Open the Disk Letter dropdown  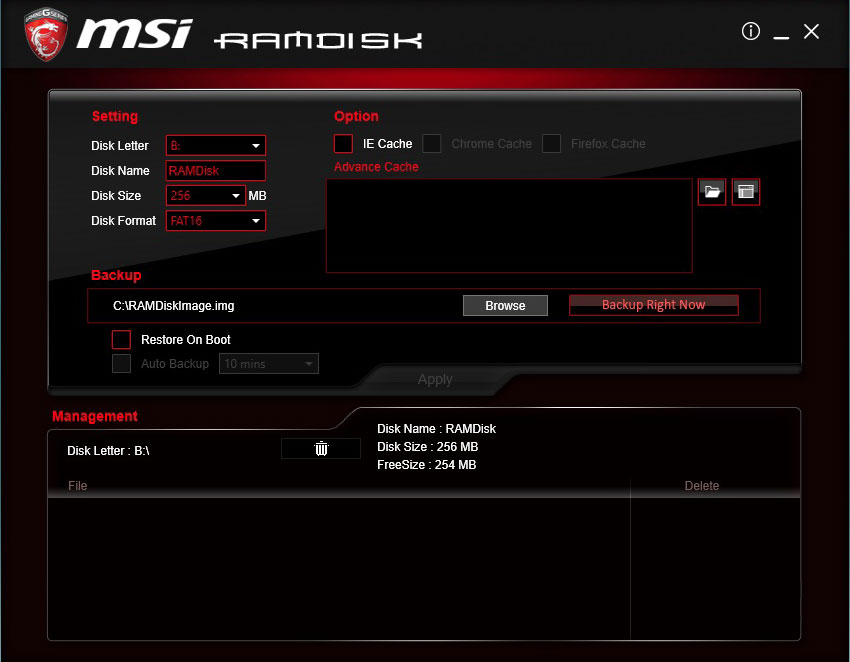pyautogui.click(x=216, y=145)
